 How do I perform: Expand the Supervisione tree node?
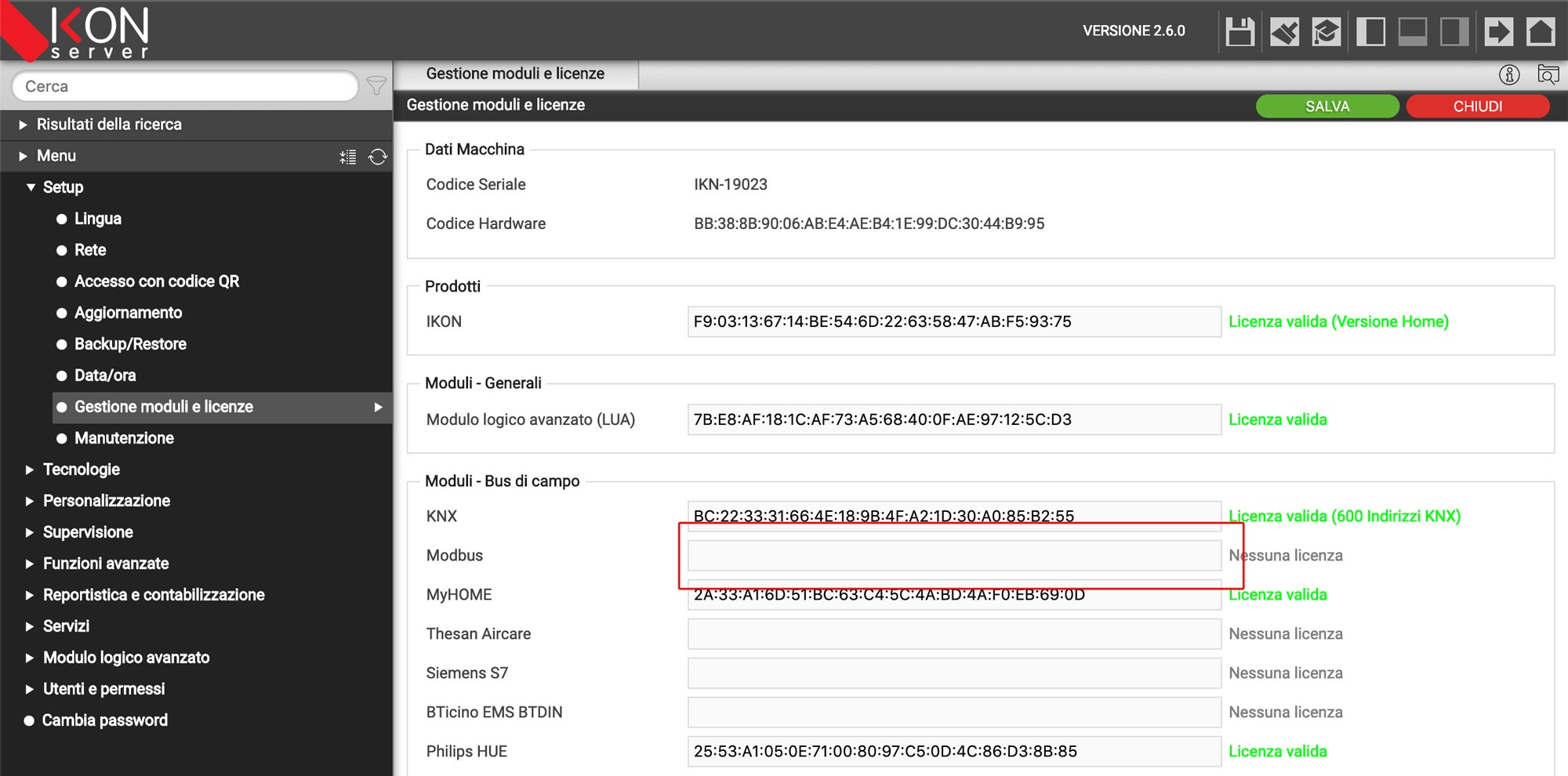[29, 532]
